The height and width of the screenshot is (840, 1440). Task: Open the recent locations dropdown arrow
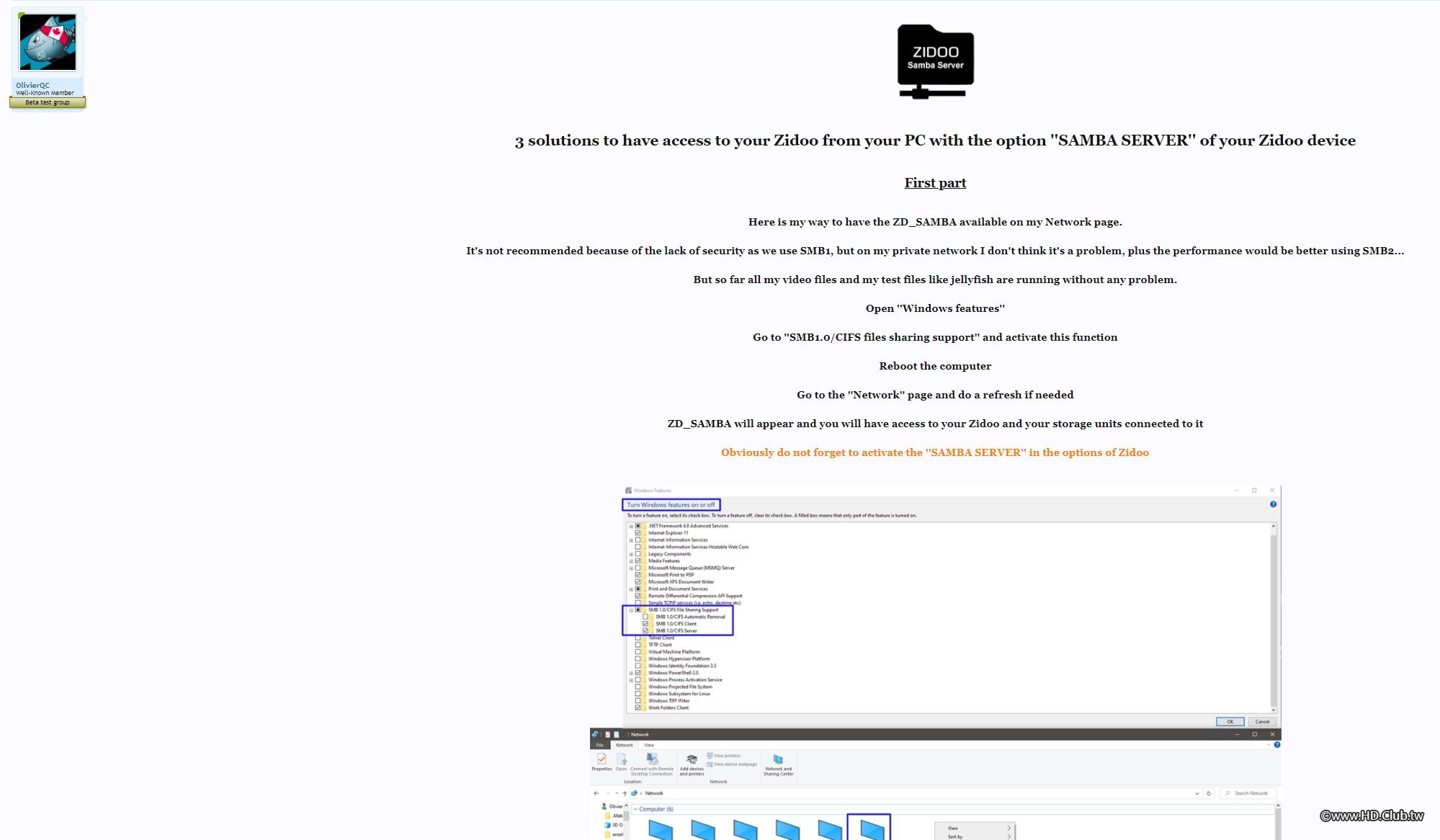click(617, 793)
